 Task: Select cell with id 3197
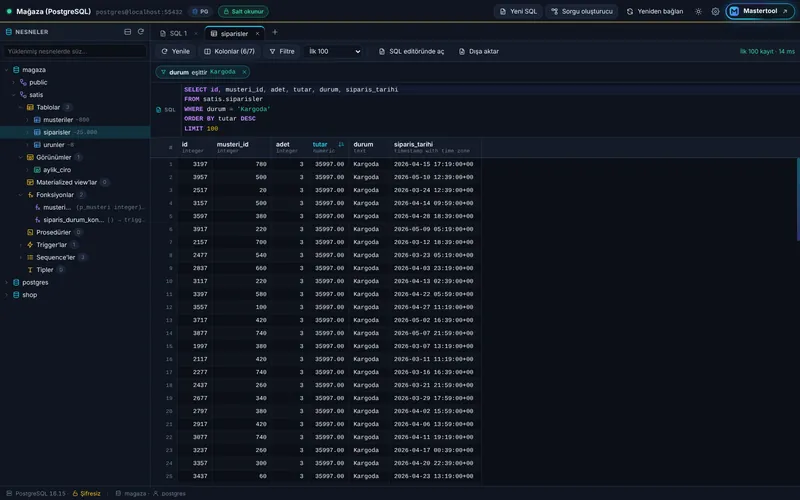coord(194,164)
